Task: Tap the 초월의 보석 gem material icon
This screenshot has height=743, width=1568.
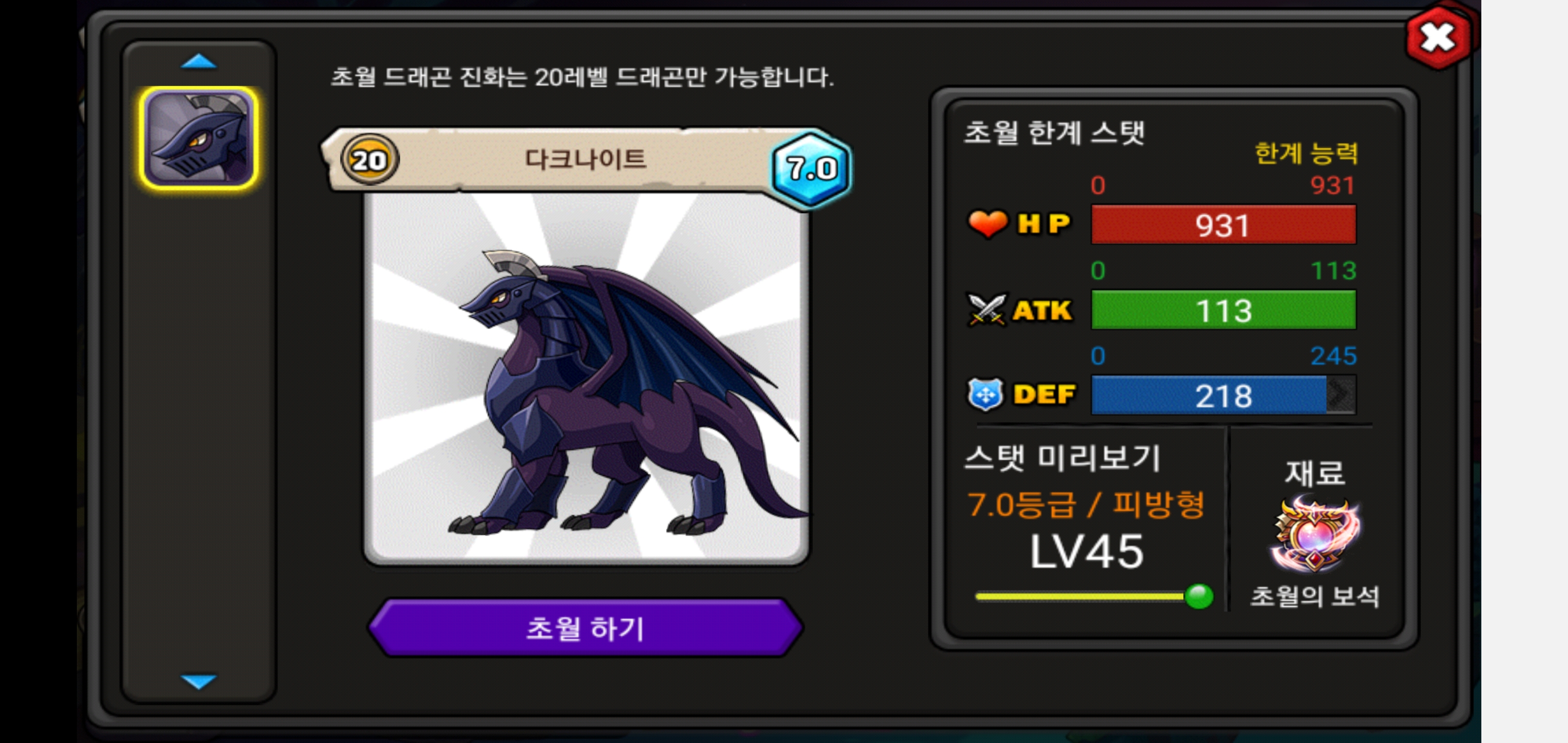Action: click(1315, 533)
